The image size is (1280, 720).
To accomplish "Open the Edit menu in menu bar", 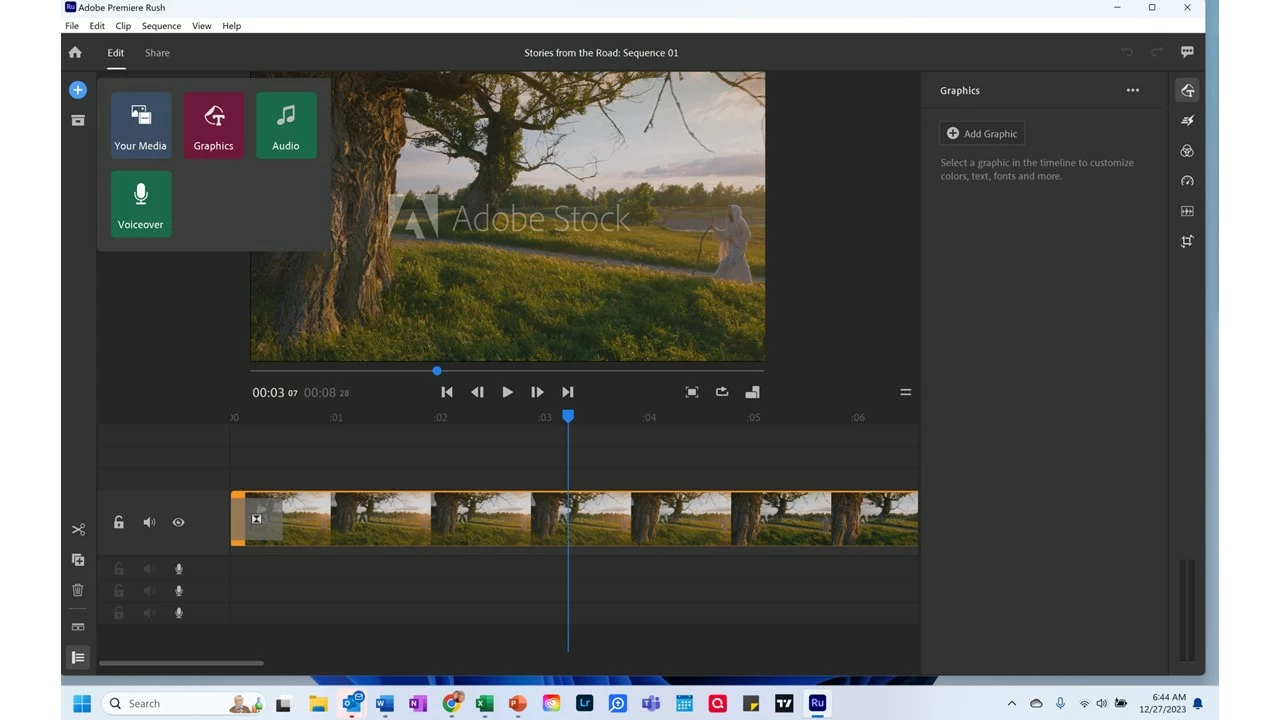I will click(x=97, y=26).
